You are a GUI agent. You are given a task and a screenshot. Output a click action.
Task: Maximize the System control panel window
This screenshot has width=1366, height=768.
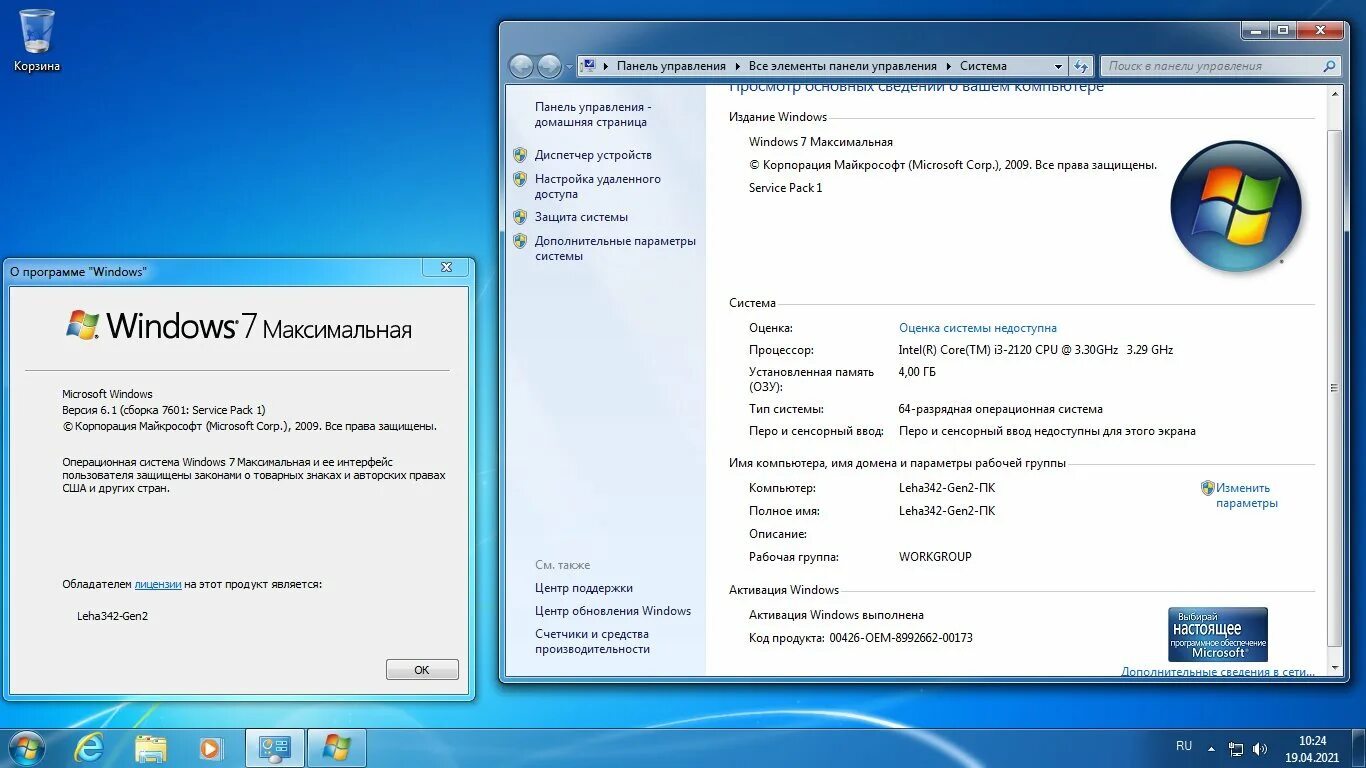(1284, 30)
